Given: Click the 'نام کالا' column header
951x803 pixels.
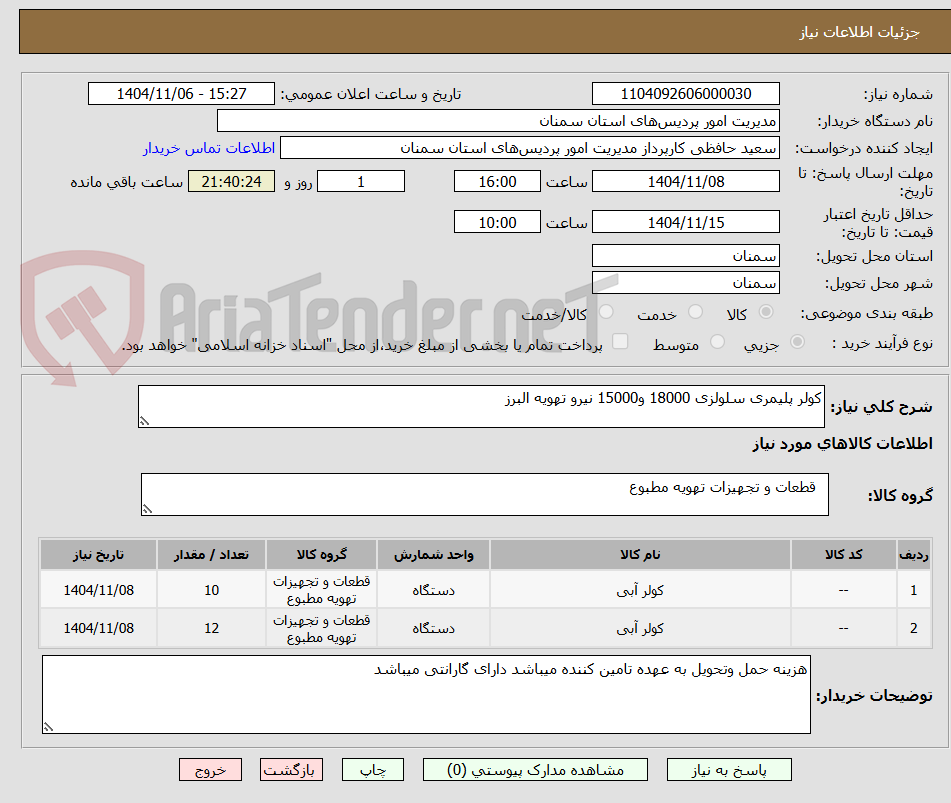Looking at the screenshot, I should pos(640,554).
